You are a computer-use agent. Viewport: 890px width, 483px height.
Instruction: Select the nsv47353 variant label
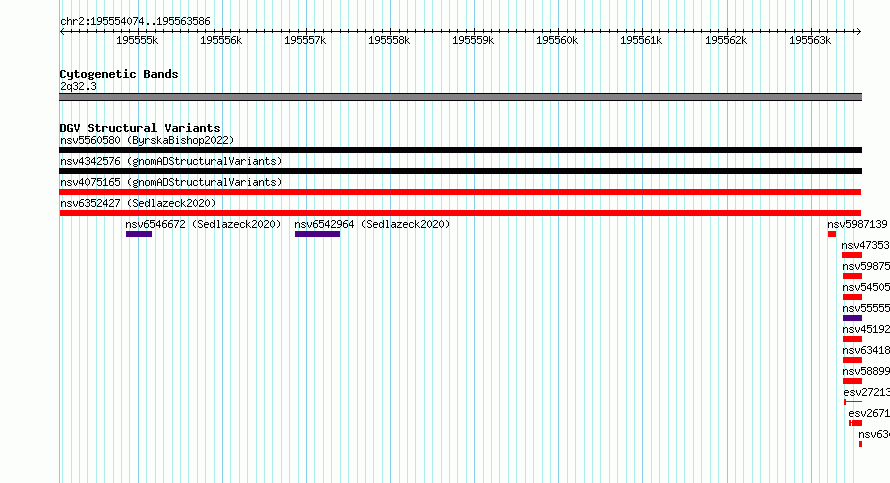click(866, 245)
